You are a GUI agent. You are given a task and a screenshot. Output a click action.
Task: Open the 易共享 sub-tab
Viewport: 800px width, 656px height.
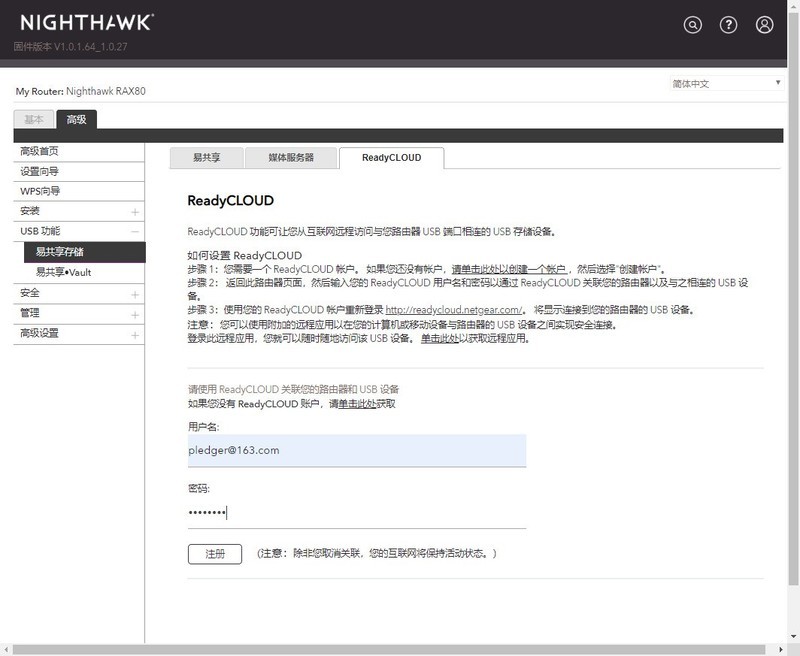click(207, 158)
